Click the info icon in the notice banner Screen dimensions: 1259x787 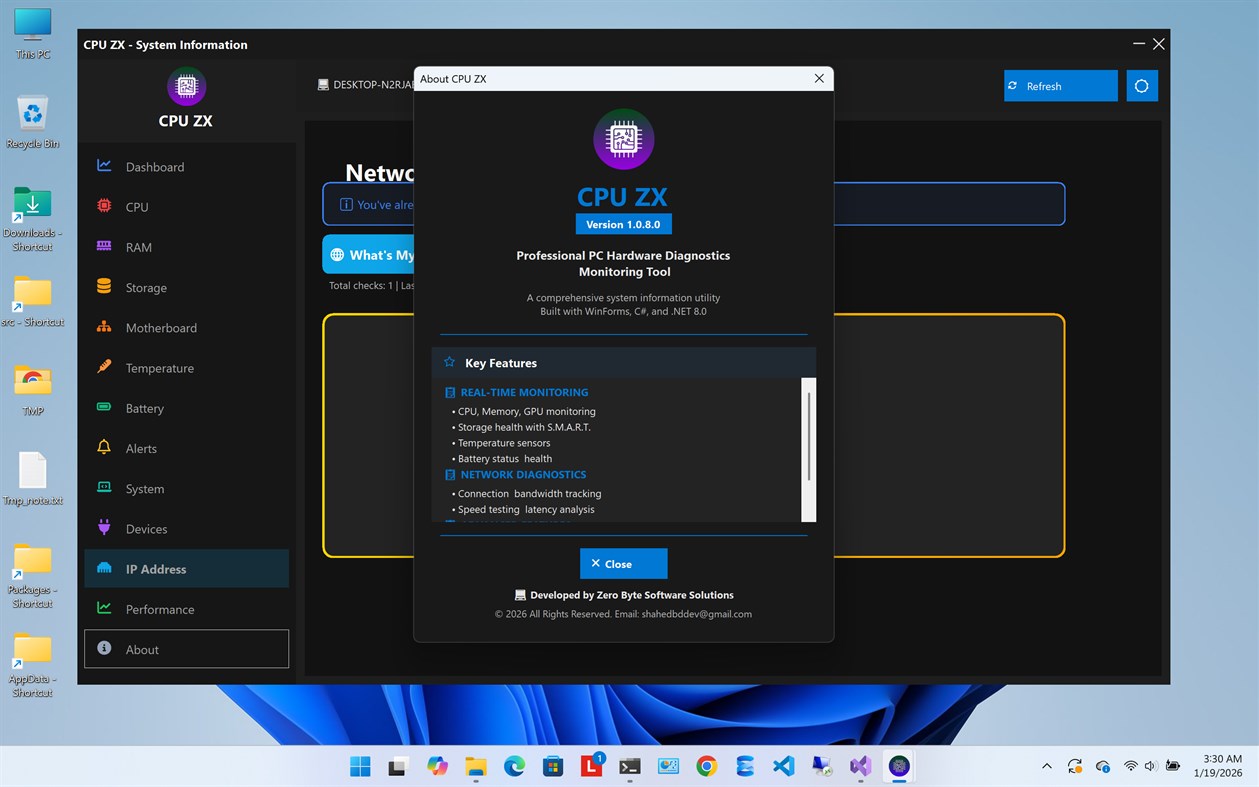[x=346, y=204]
